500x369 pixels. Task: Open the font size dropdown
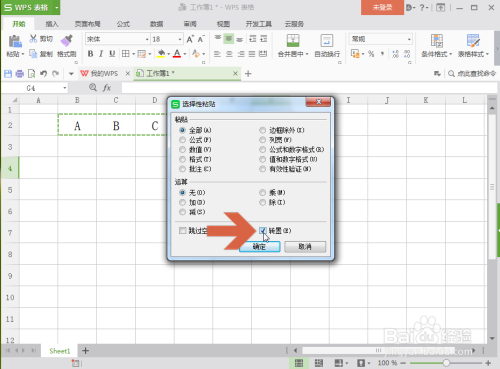[180, 39]
